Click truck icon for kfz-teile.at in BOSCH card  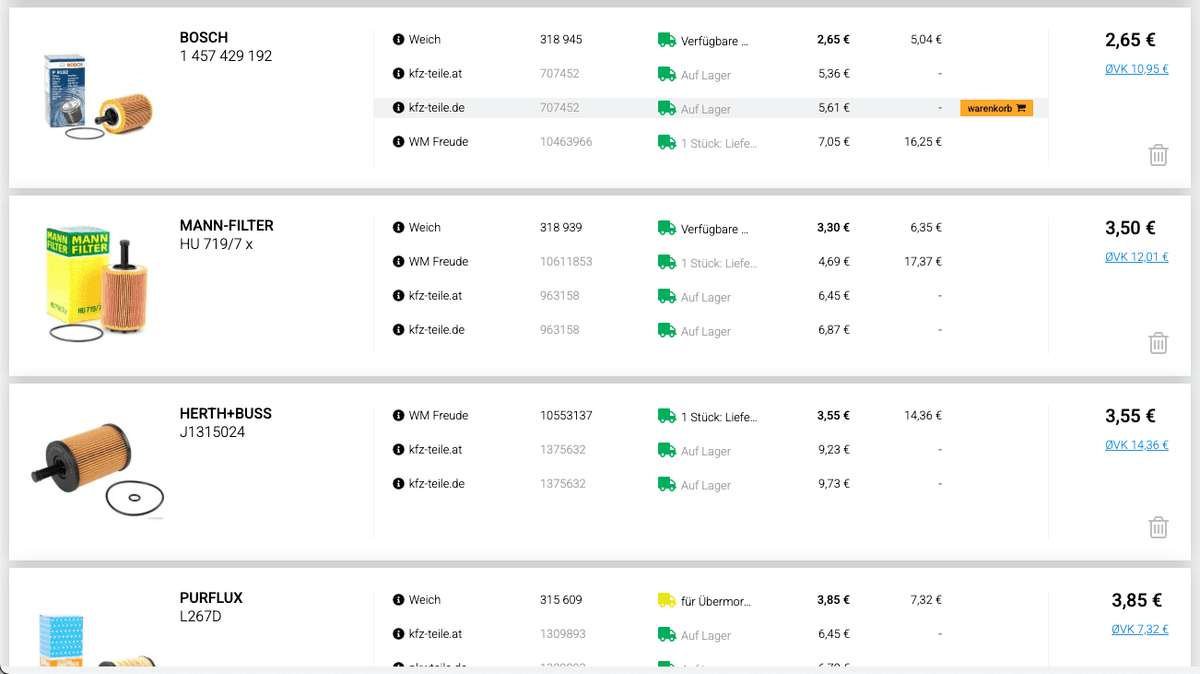(667, 74)
